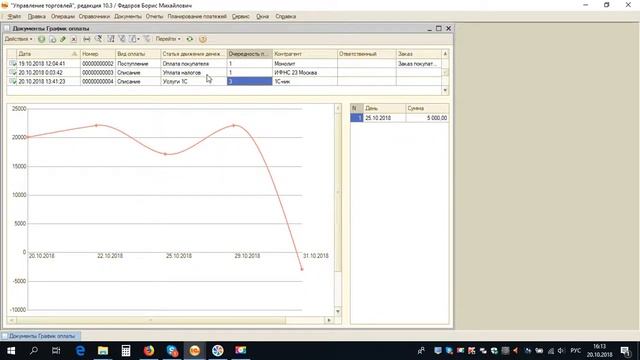This screenshot has height=360, width=640.
Task: Click the 5 000,00 amount cell
Action: coord(427,118)
